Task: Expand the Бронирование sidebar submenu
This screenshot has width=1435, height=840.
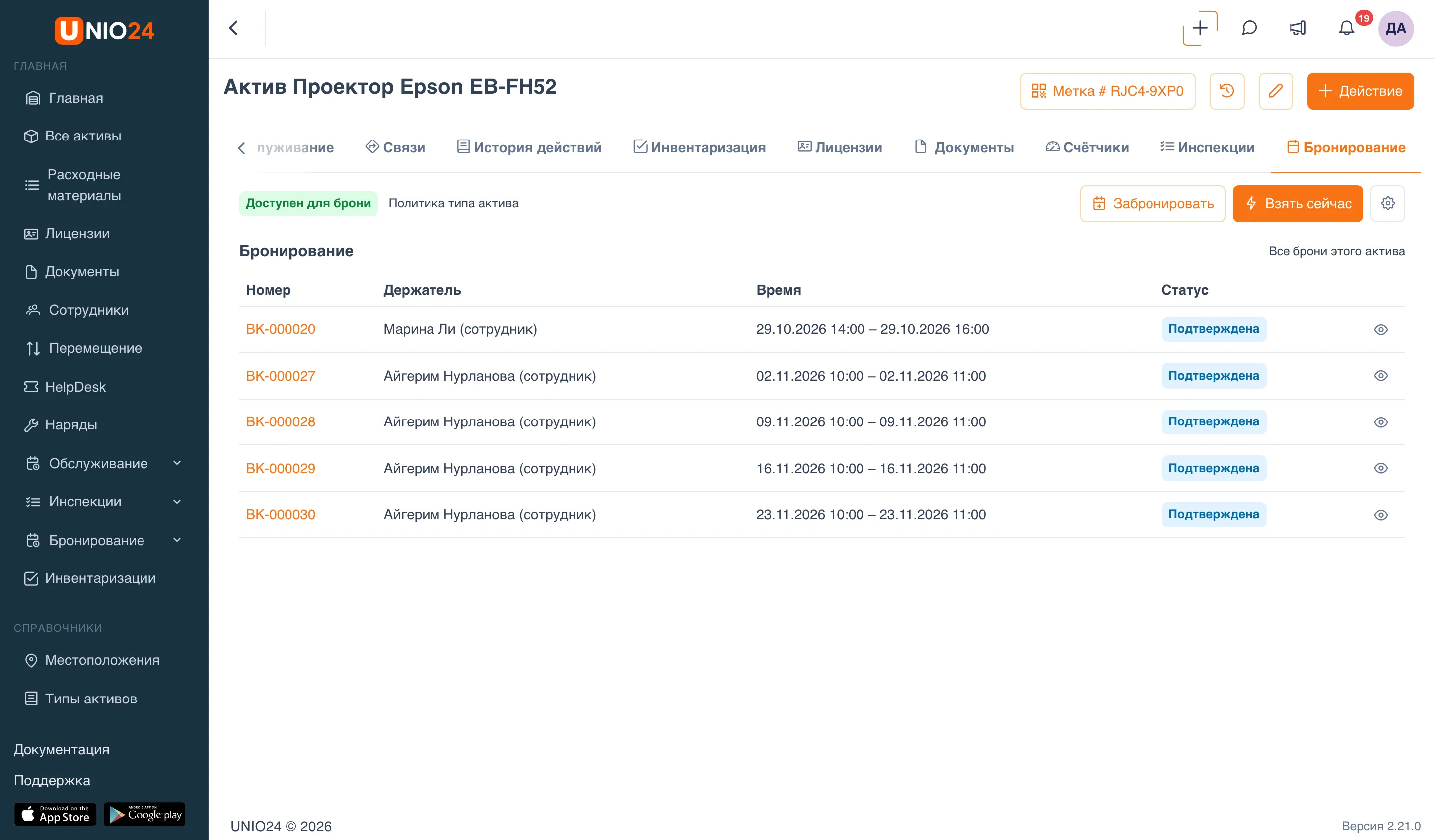Action: click(x=177, y=539)
